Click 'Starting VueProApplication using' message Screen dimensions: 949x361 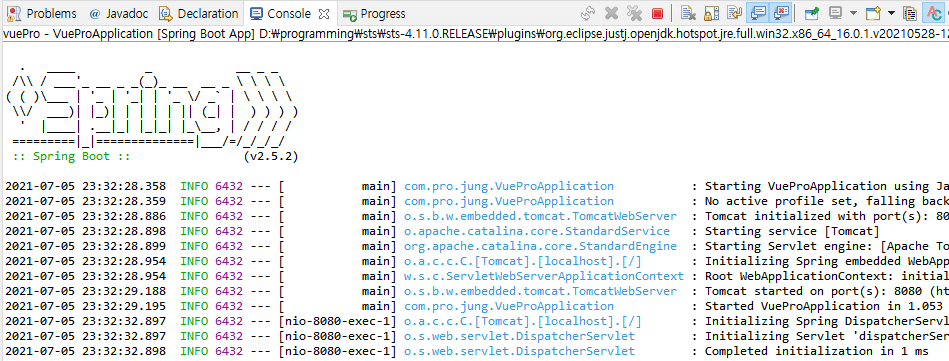tap(827, 186)
